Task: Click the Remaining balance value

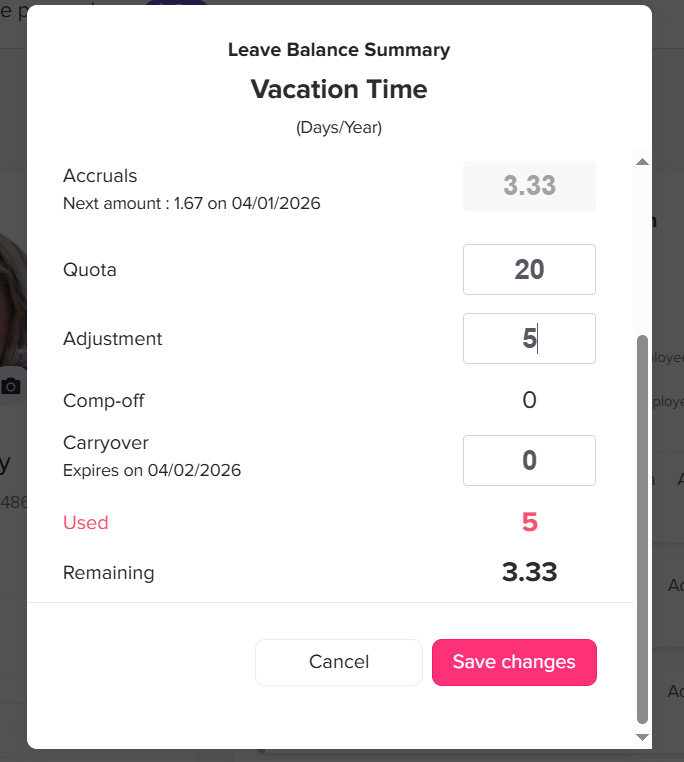Action: pos(529,573)
